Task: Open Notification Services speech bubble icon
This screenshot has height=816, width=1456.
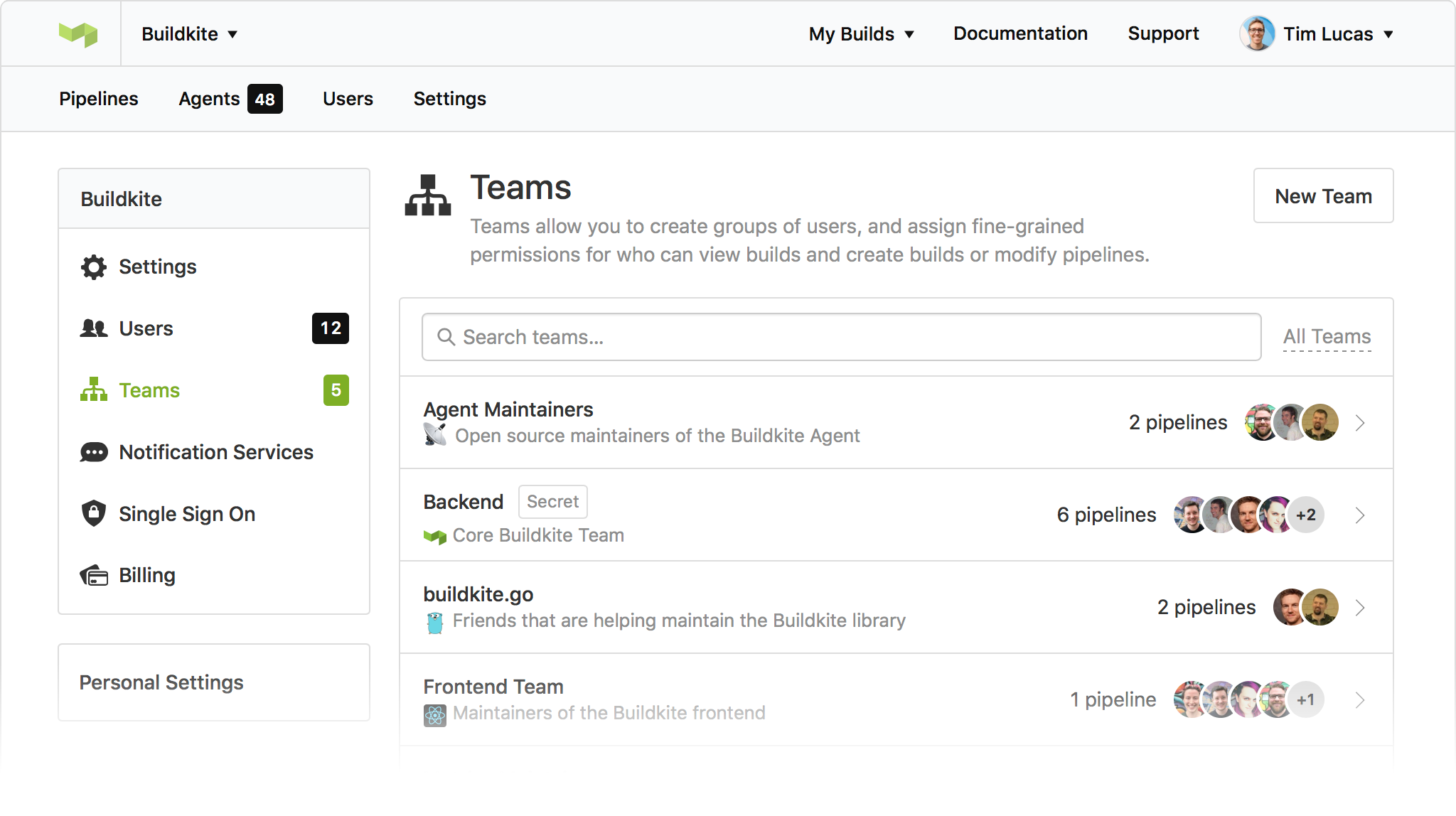Action: [94, 452]
